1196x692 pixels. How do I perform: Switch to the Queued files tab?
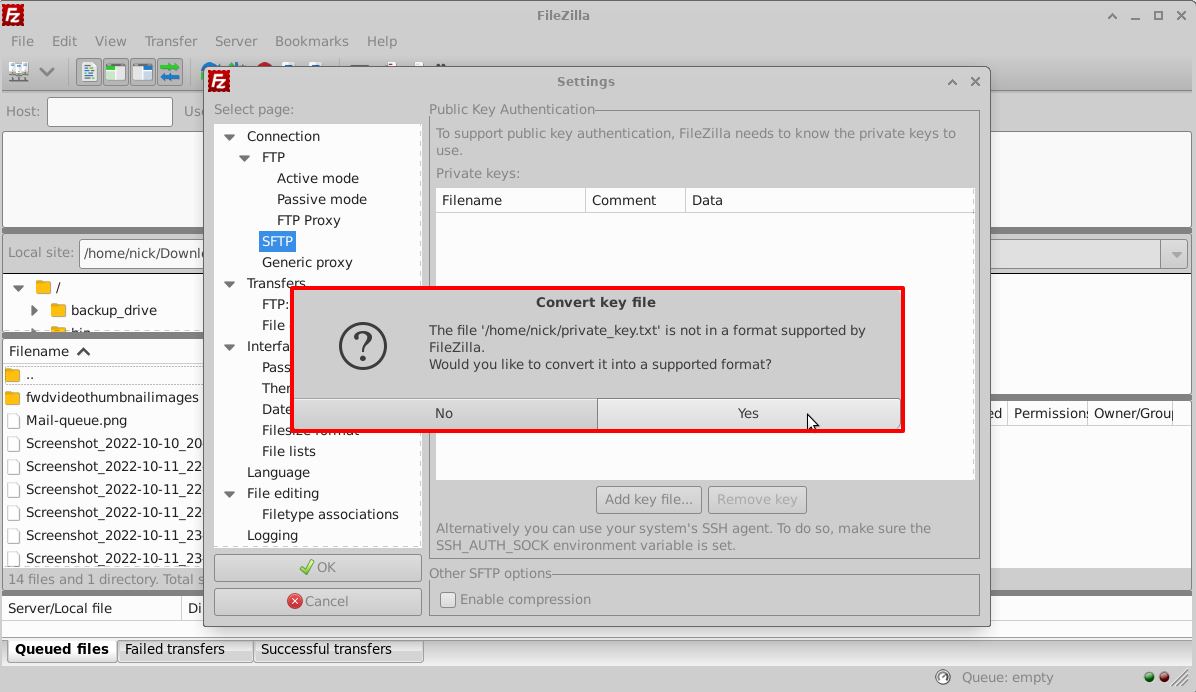click(x=62, y=649)
